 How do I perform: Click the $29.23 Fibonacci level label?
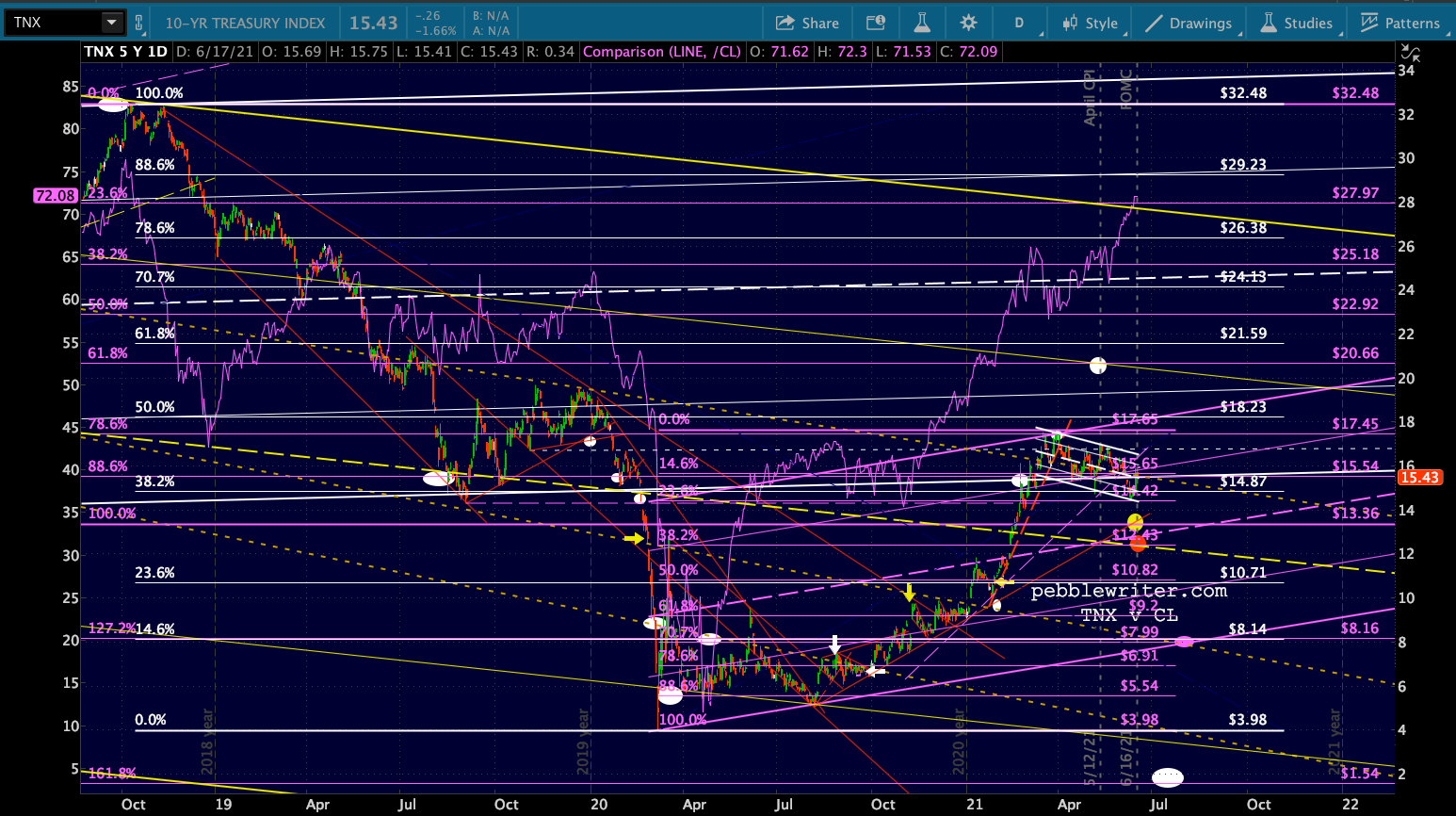[1243, 164]
